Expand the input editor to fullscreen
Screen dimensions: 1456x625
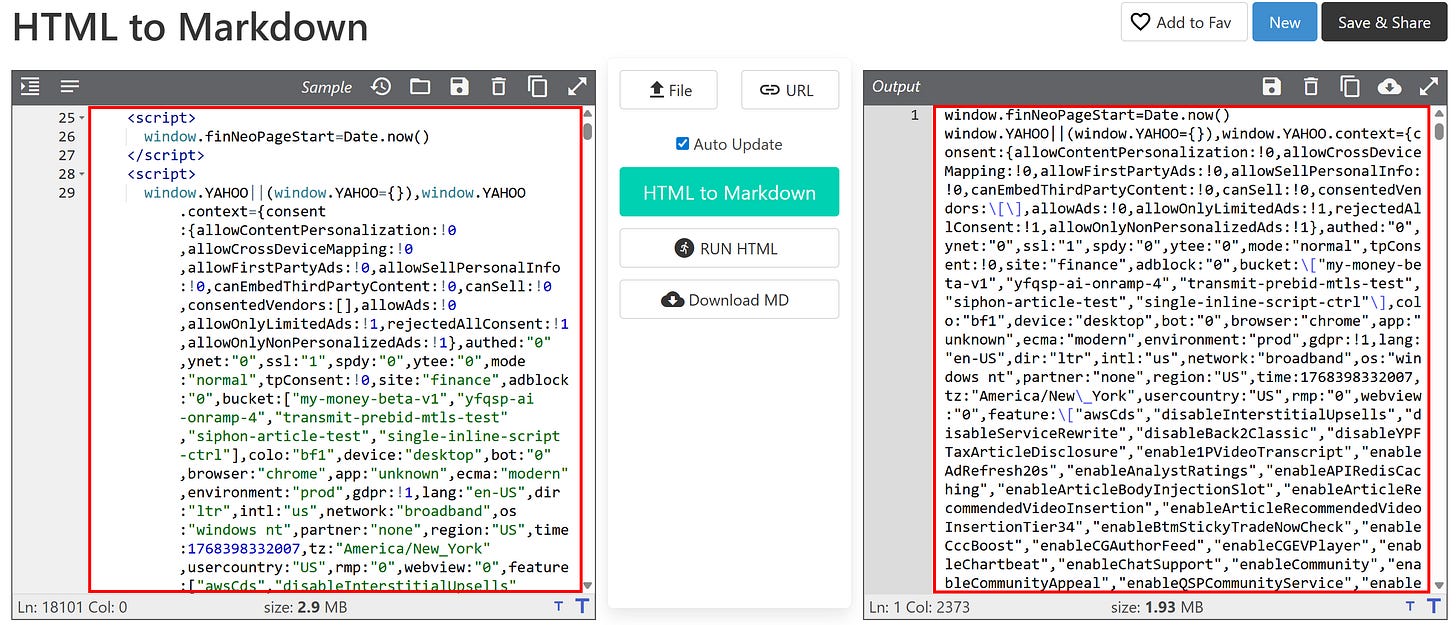[x=577, y=87]
